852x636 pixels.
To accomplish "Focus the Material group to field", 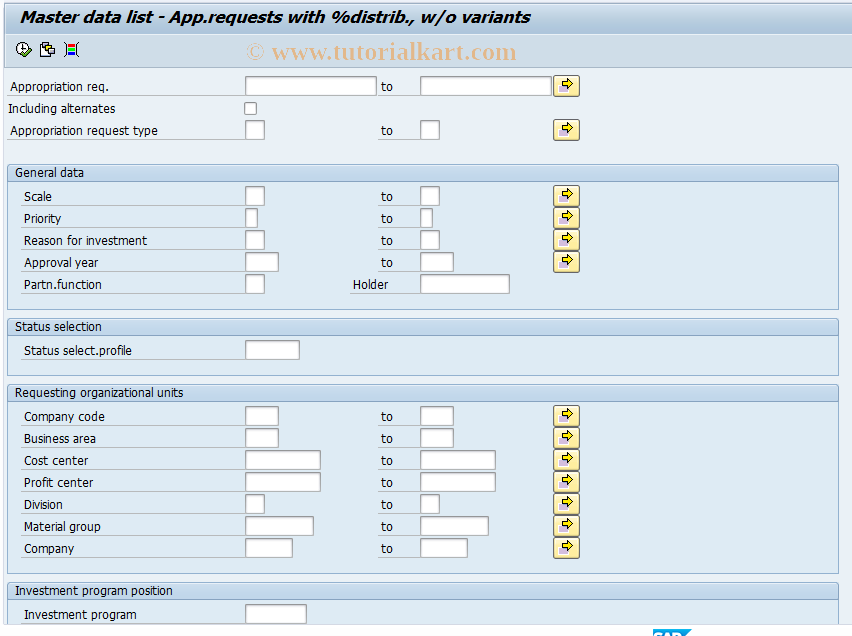I will click(x=454, y=526).
